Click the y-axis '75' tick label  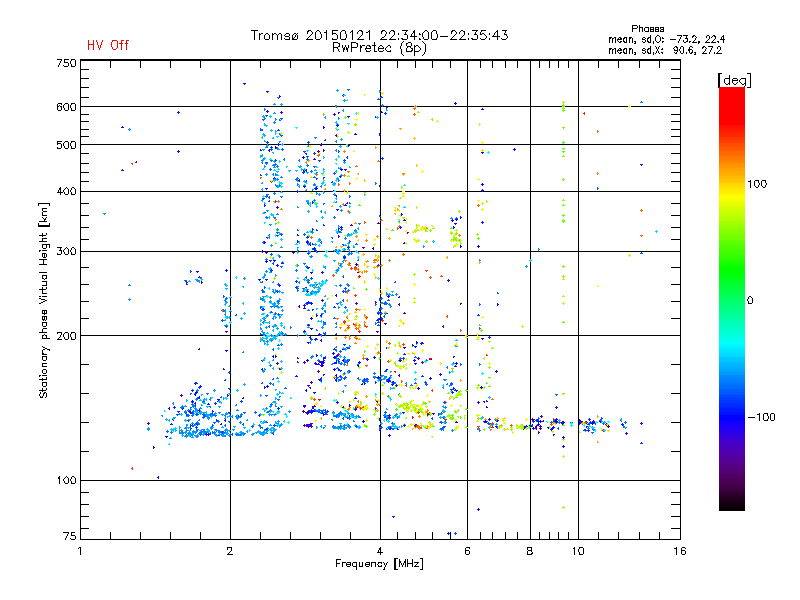(70, 536)
